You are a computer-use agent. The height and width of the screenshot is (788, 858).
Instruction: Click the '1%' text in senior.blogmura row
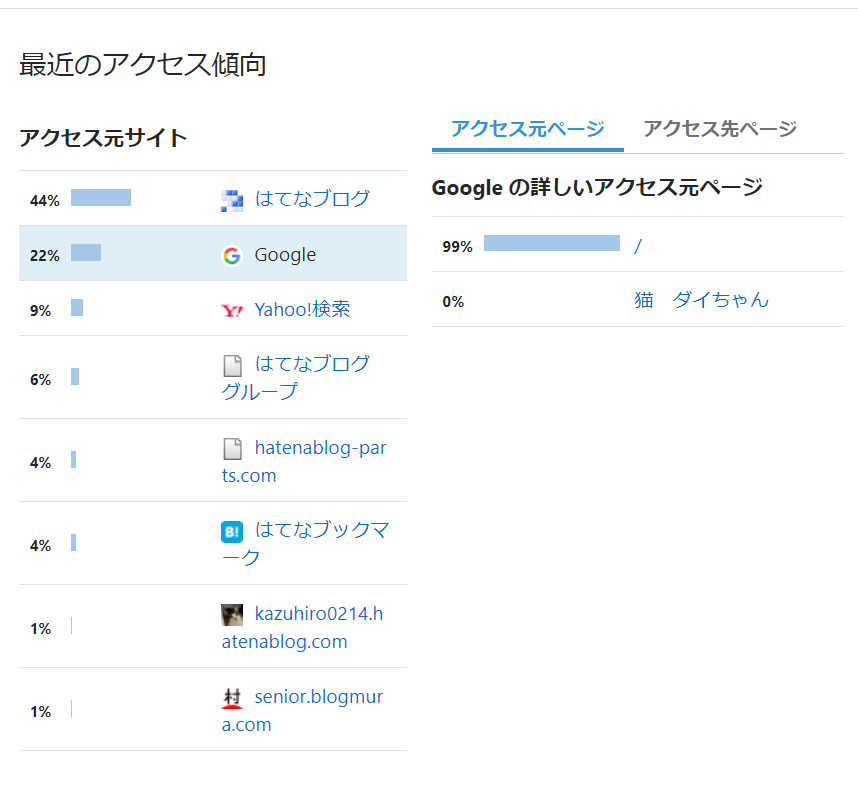[x=40, y=712]
